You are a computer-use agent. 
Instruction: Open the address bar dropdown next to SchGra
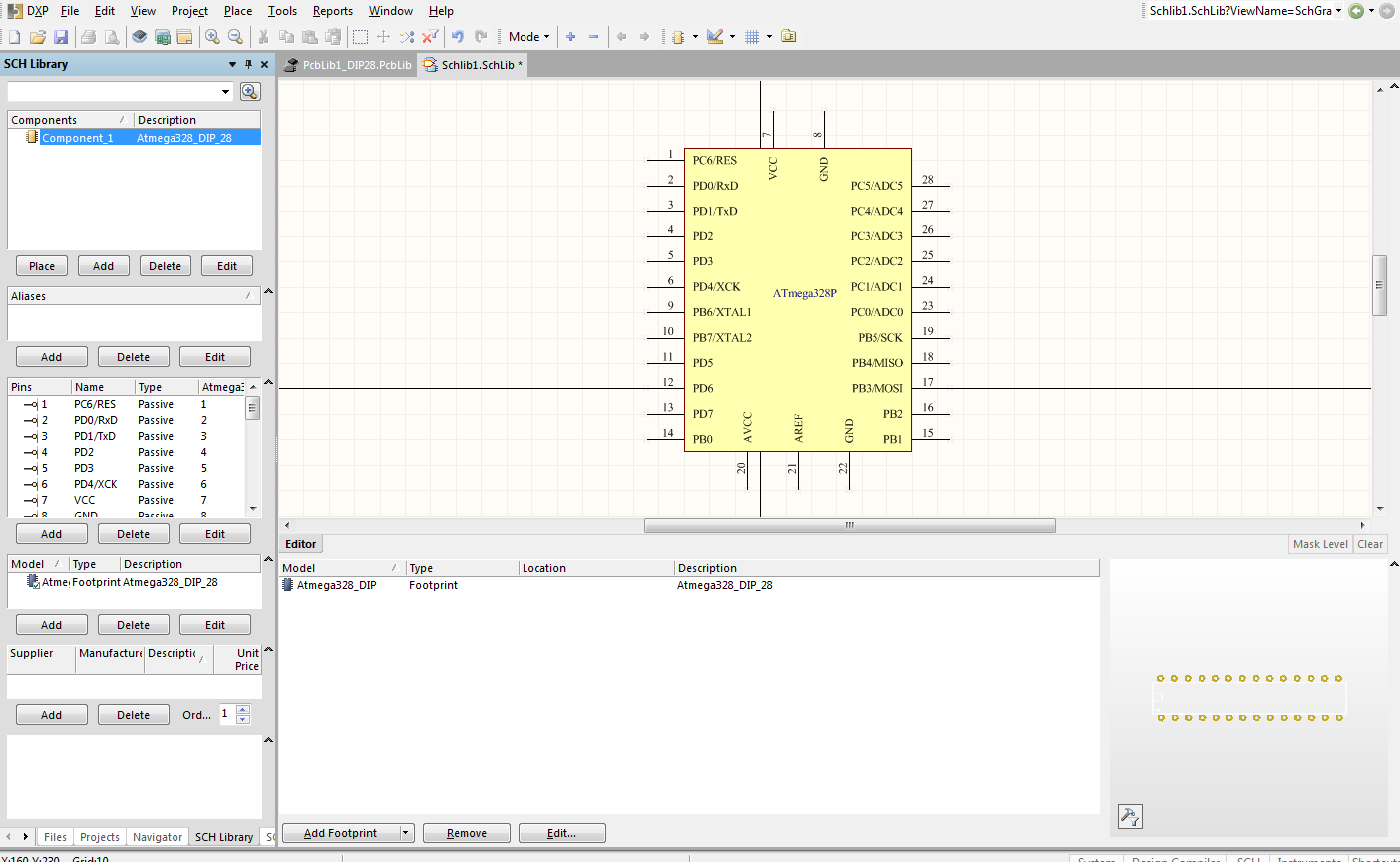pos(1338,11)
